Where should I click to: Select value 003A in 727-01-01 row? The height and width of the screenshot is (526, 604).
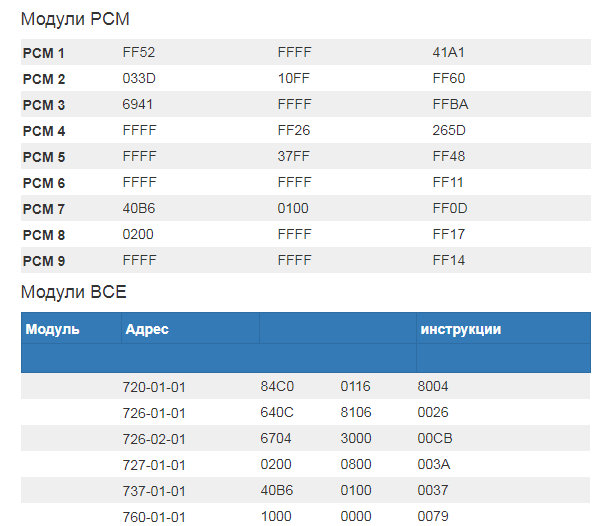[x=434, y=464]
